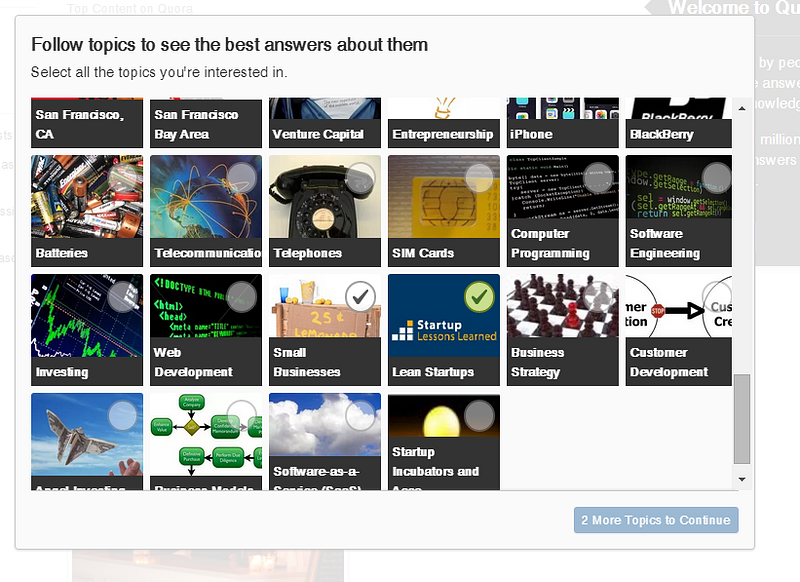Choose the SIM Cards topic tile
This screenshot has width=800, height=582.
click(x=443, y=211)
